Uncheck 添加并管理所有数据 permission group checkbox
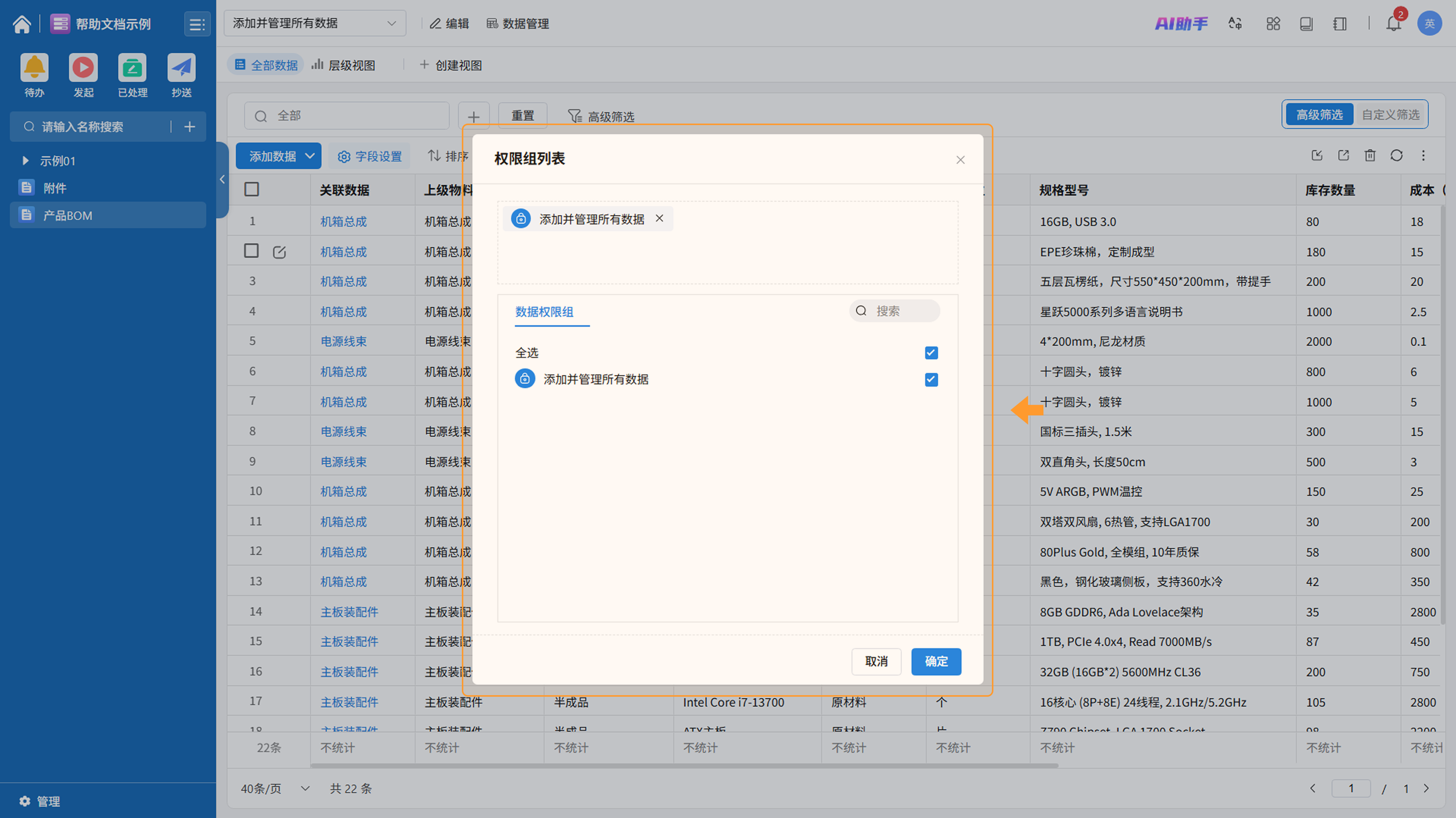The image size is (1456, 818). pyautogui.click(x=931, y=380)
